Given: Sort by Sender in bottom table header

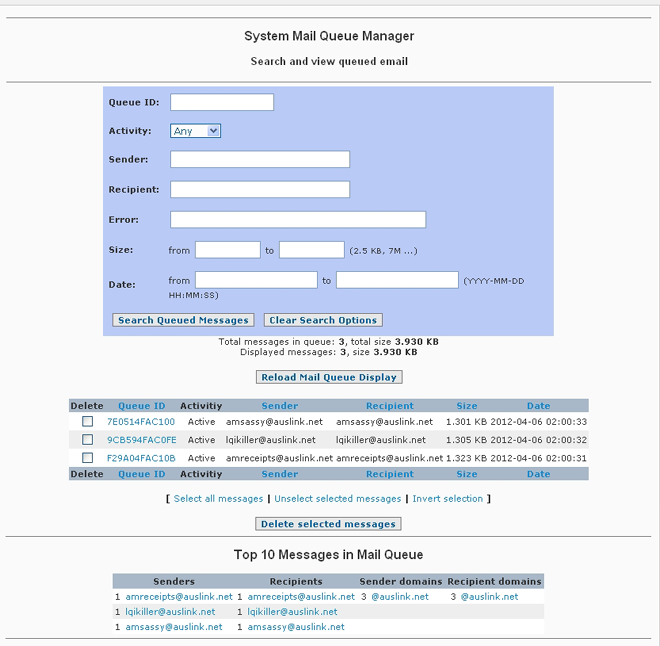Looking at the screenshot, I should 279,474.
